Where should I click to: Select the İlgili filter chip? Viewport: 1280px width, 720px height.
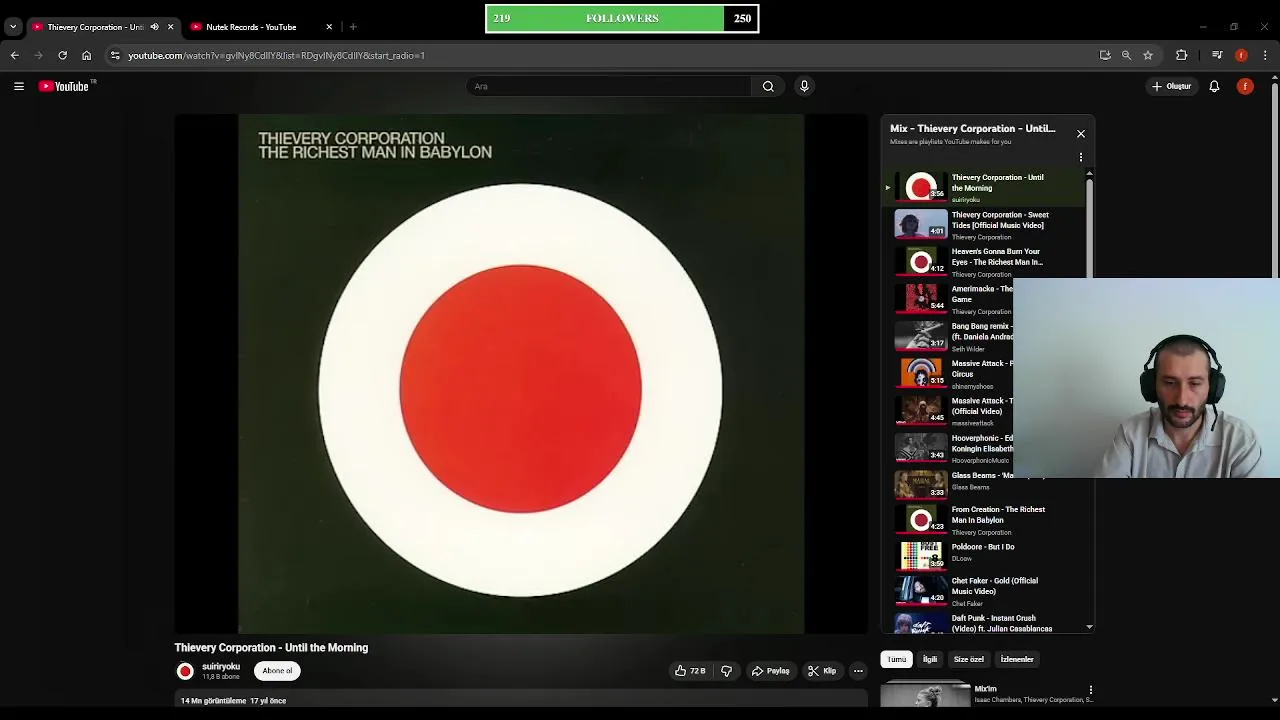click(930, 659)
